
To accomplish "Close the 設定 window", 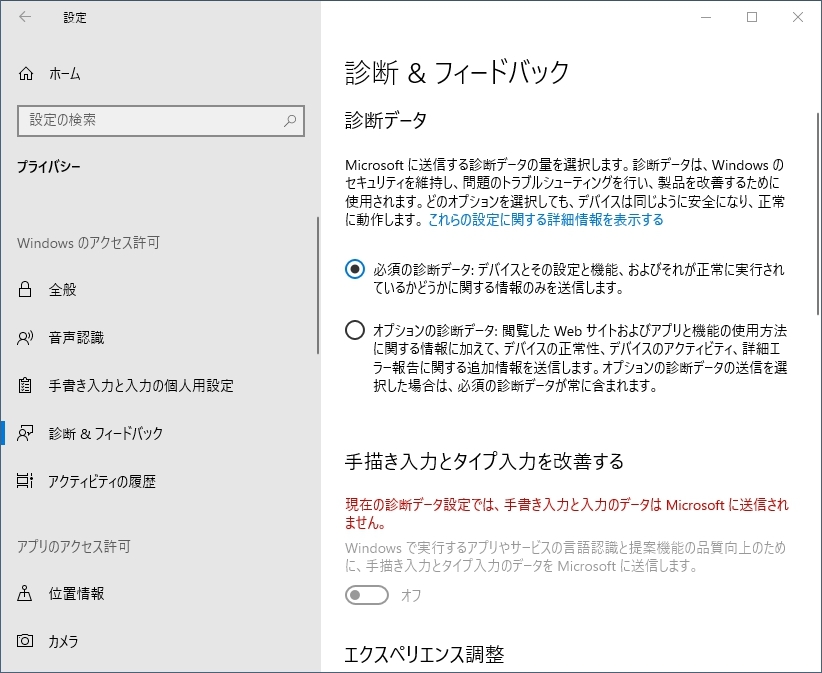I will (x=797, y=17).
